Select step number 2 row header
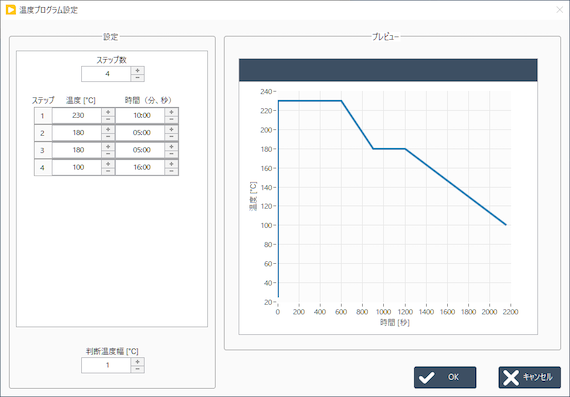570x397 pixels. [43, 133]
